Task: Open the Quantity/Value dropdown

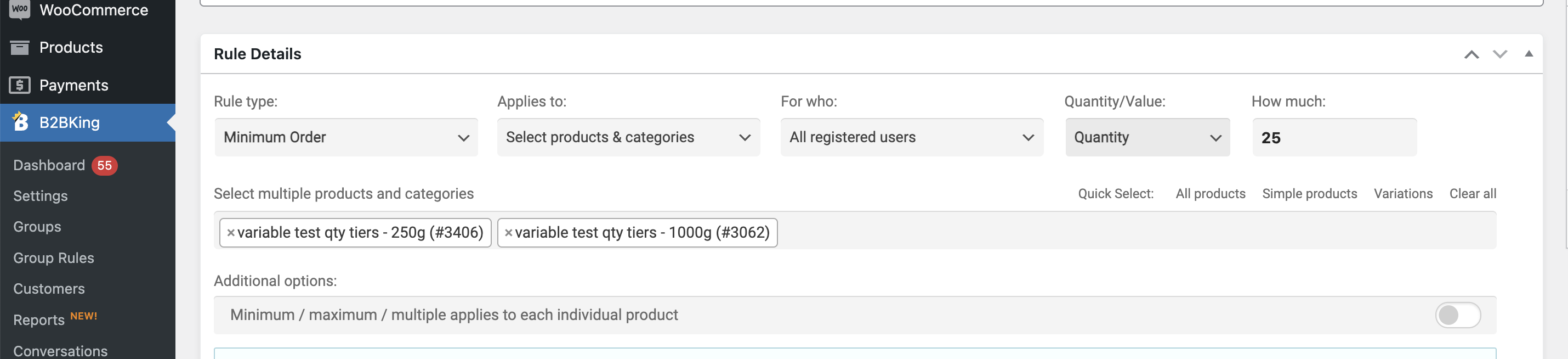Action: click(1147, 137)
